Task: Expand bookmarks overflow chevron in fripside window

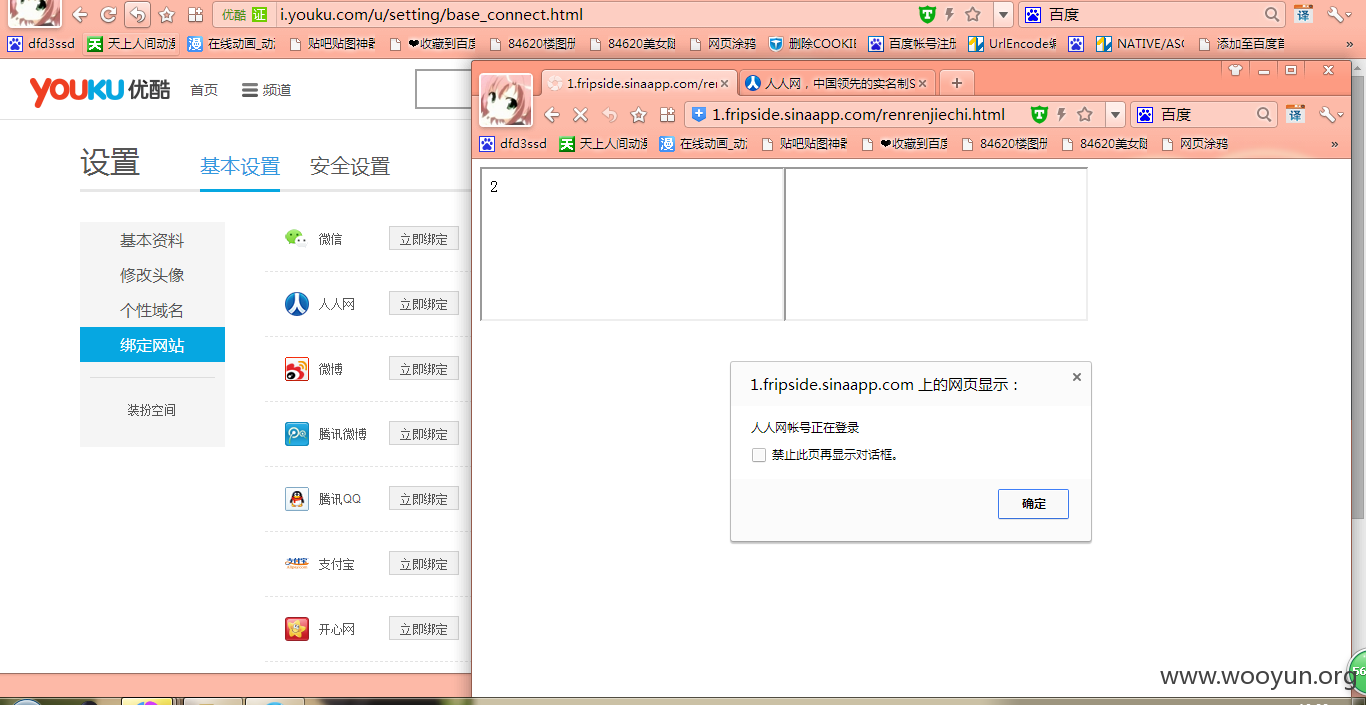Action: click(1334, 144)
